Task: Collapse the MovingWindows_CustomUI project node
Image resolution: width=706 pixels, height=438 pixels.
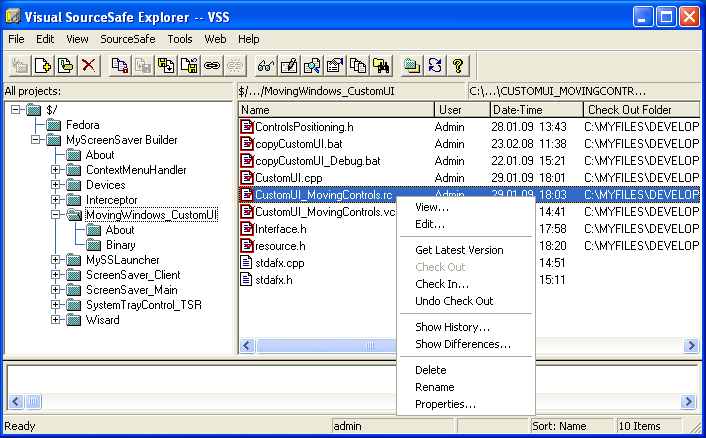Action: pos(55,215)
